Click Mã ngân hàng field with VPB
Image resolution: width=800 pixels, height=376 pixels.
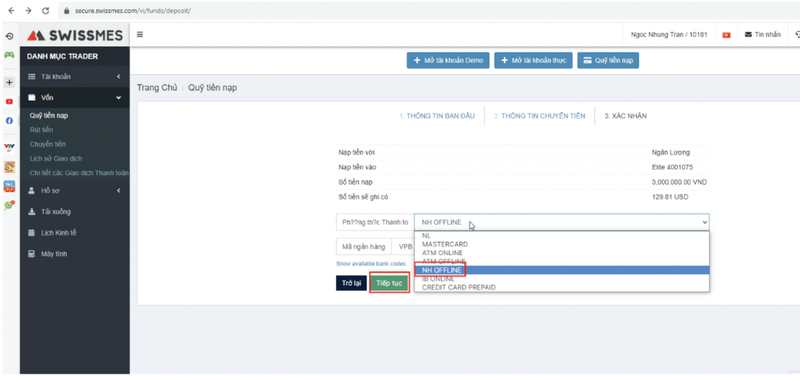pyautogui.click(x=403, y=246)
